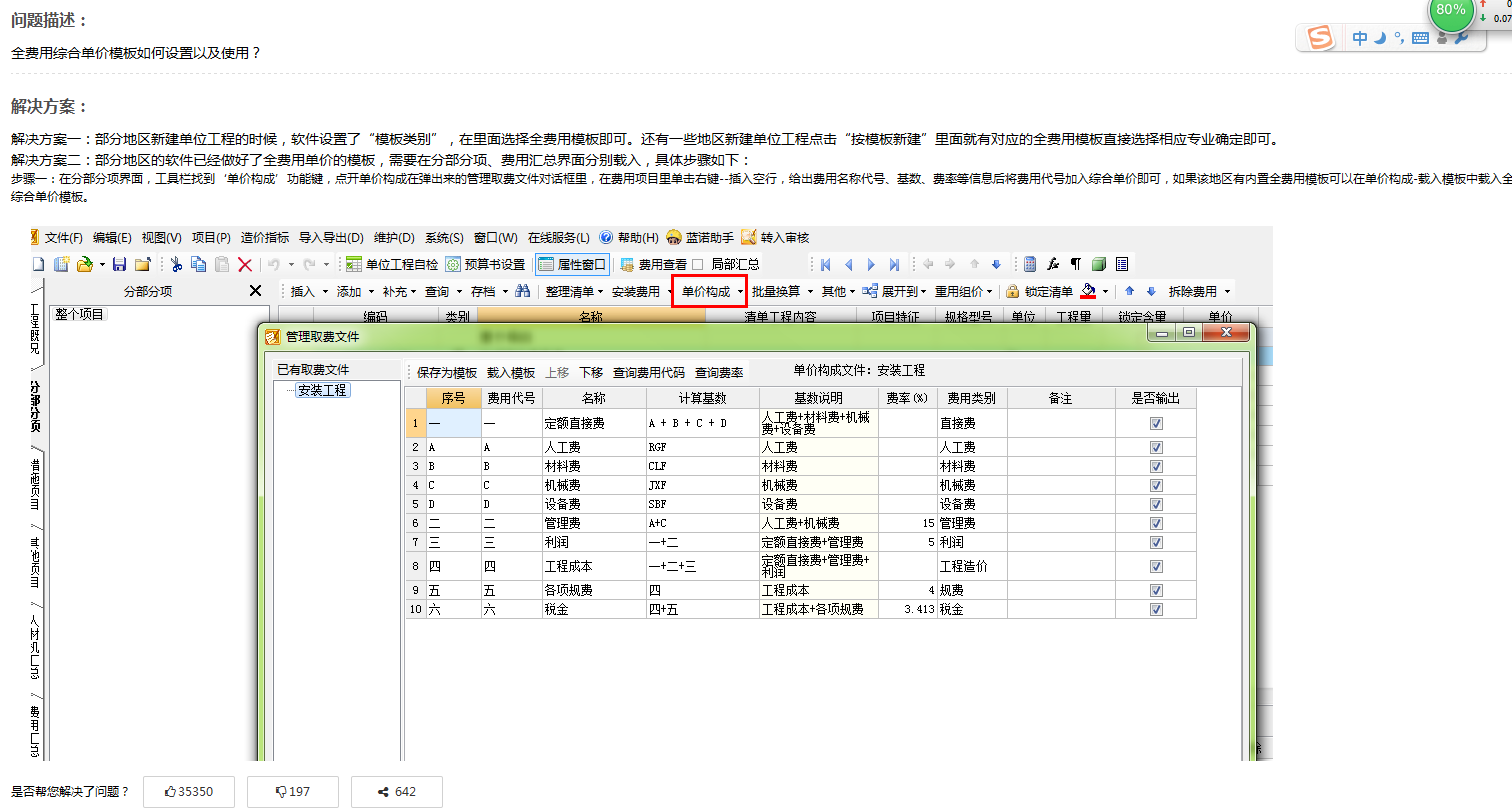Open the Sogou soft keyboard icon
This screenshot has width=1512, height=809.
pyautogui.click(x=1420, y=39)
